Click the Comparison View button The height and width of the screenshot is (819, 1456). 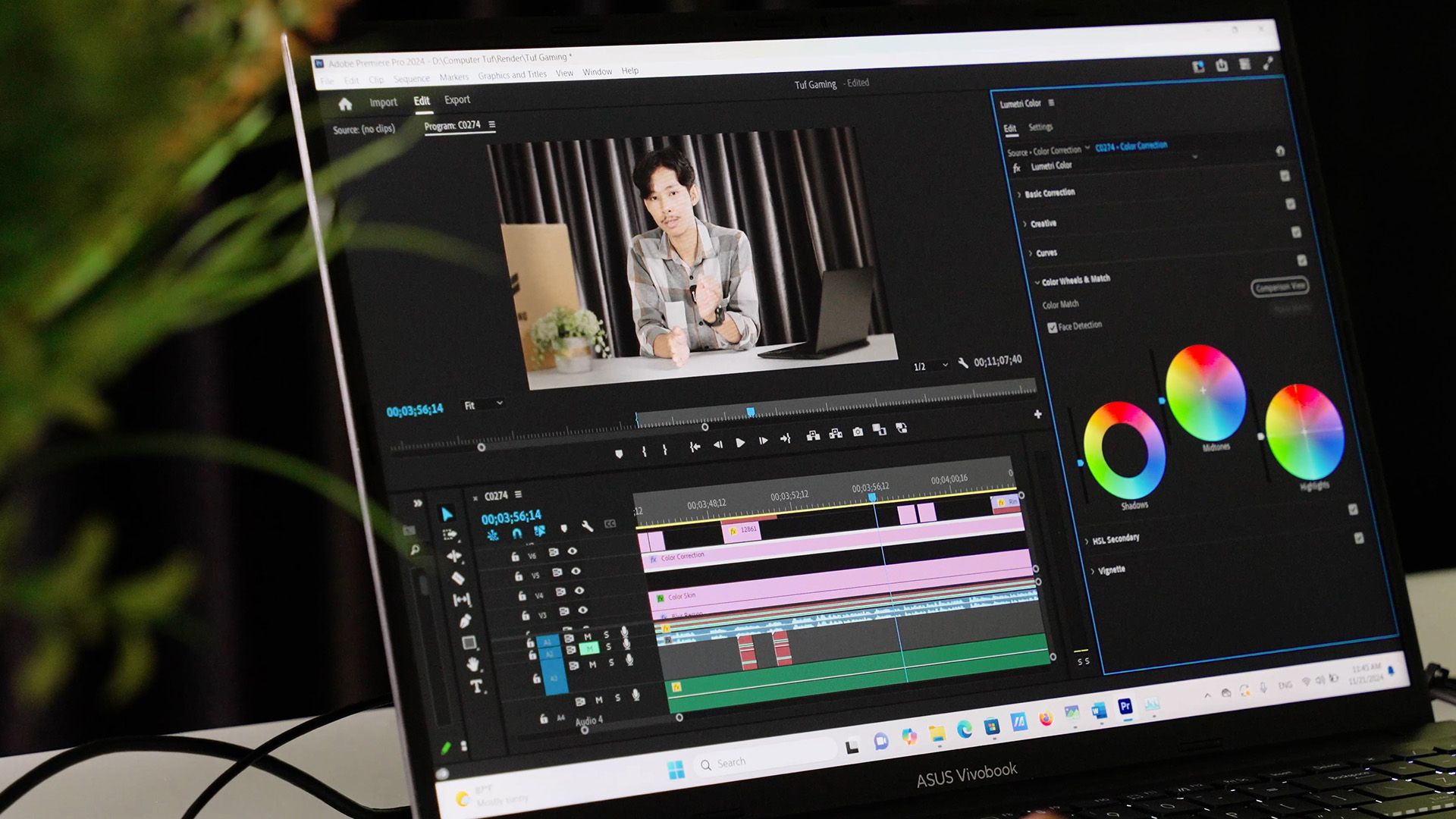pyautogui.click(x=1279, y=287)
